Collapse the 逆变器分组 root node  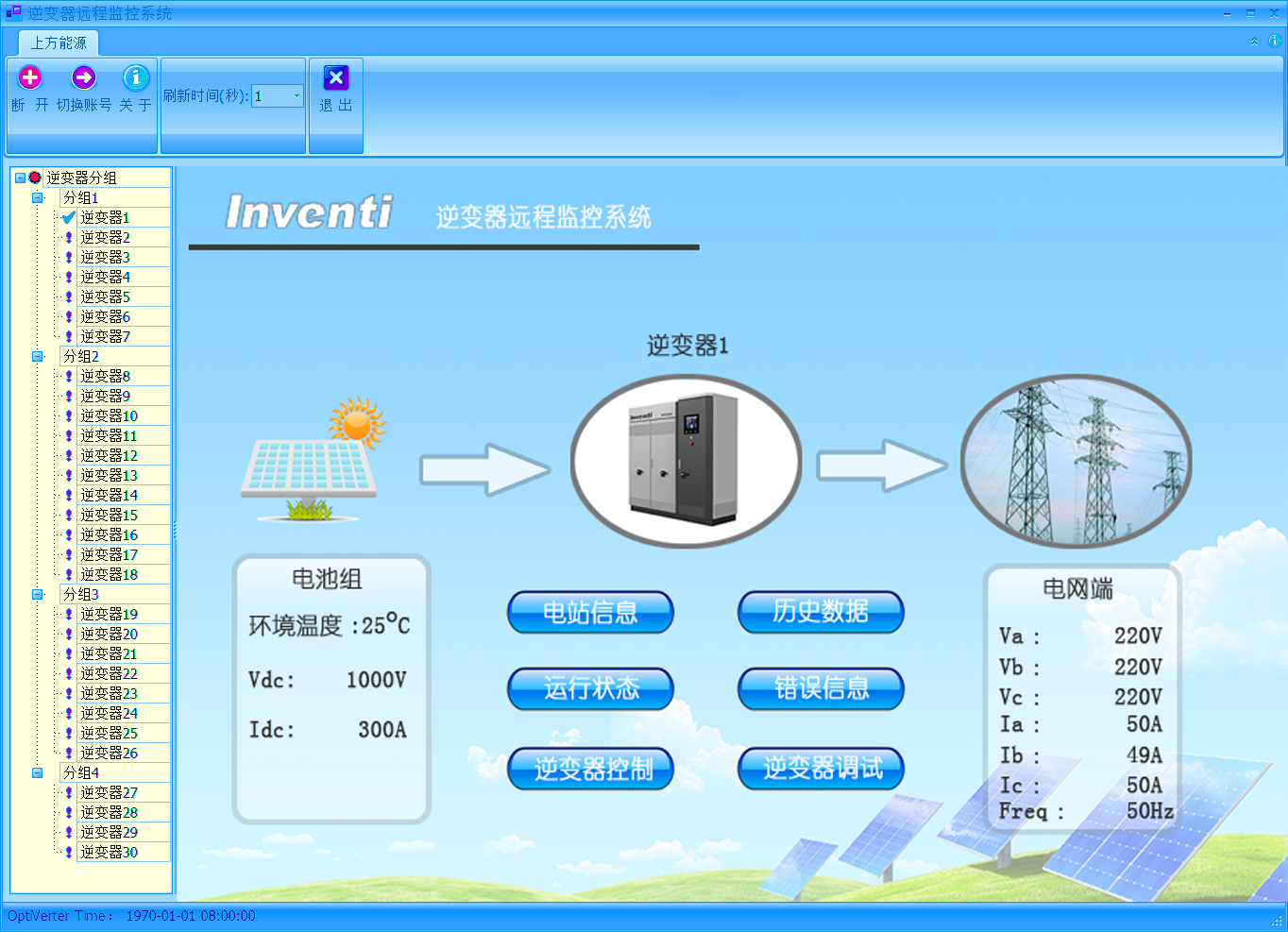click(20, 178)
